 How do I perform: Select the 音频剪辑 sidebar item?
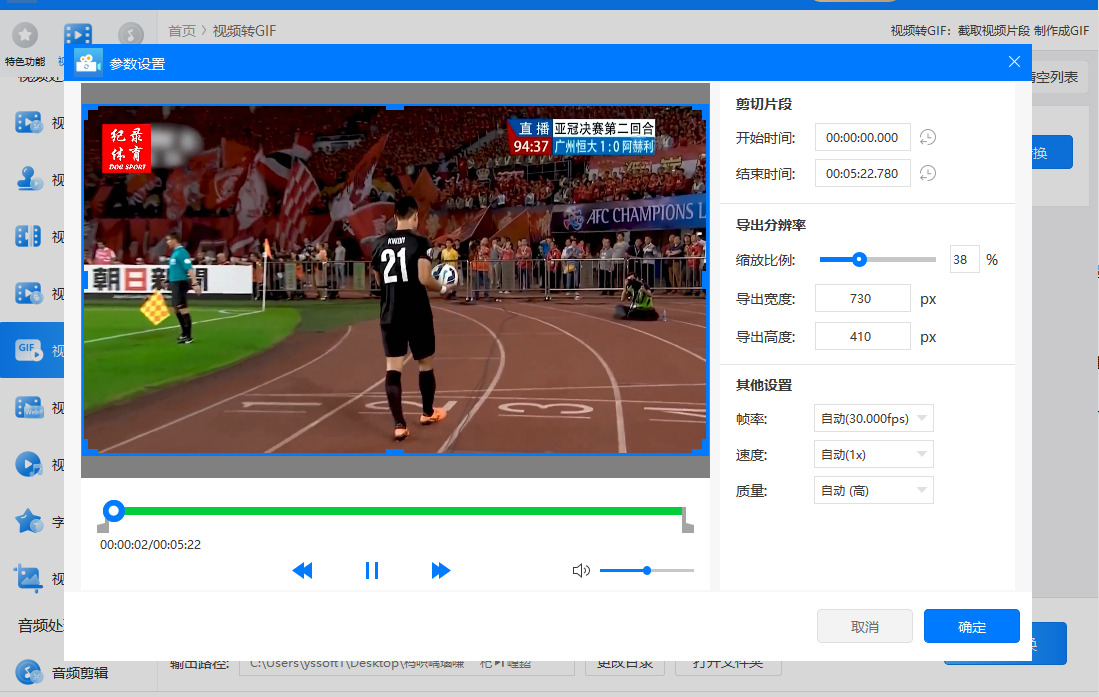tap(79, 673)
